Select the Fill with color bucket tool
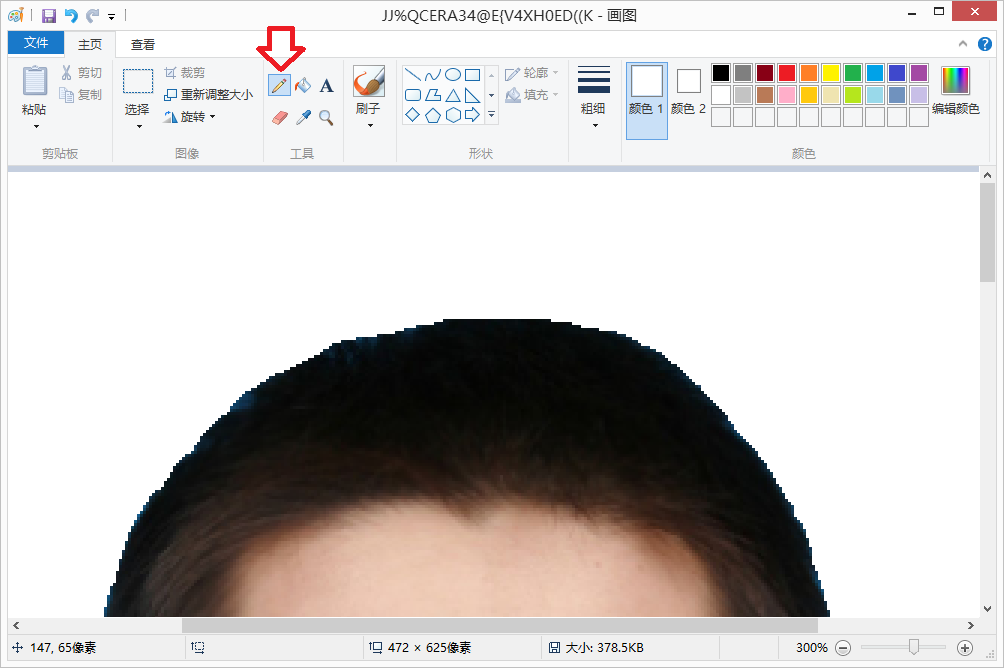The width and height of the screenshot is (1004, 668). click(x=303, y=85)
